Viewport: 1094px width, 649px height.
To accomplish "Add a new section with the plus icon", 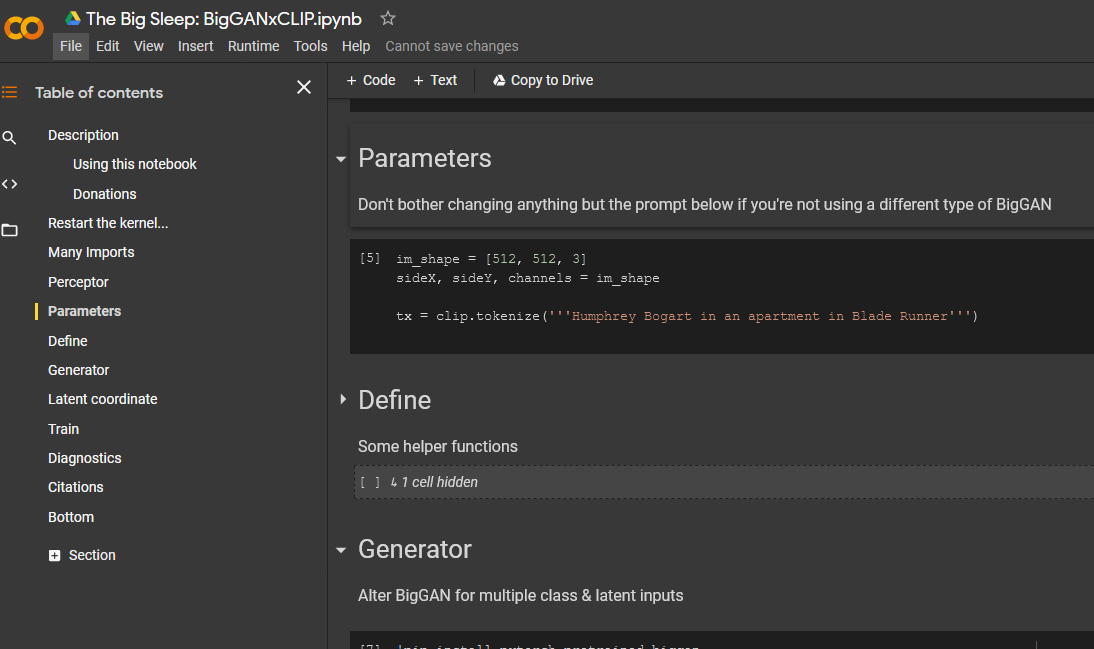I will coord(54,555).
